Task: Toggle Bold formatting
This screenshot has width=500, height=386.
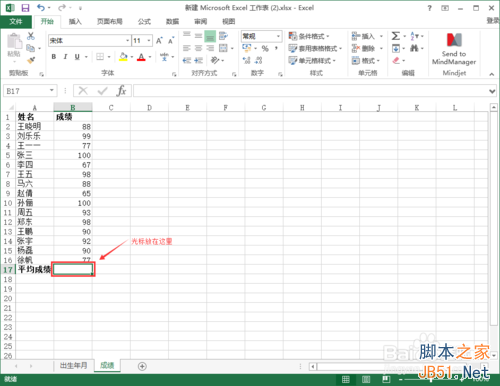Action: 54,57
